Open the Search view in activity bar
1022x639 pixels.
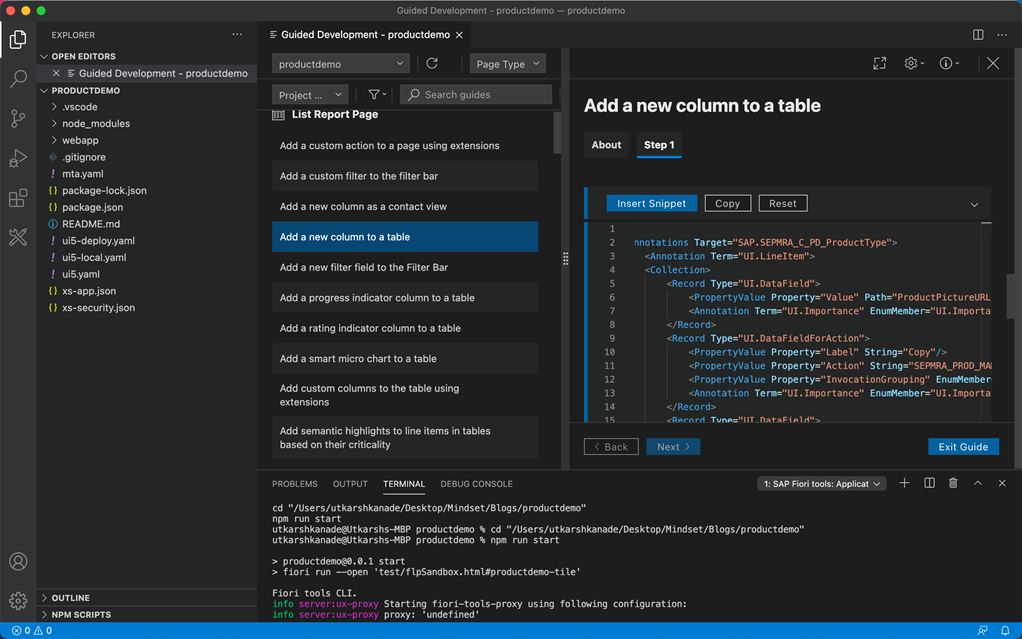click(x=18, y=79)
